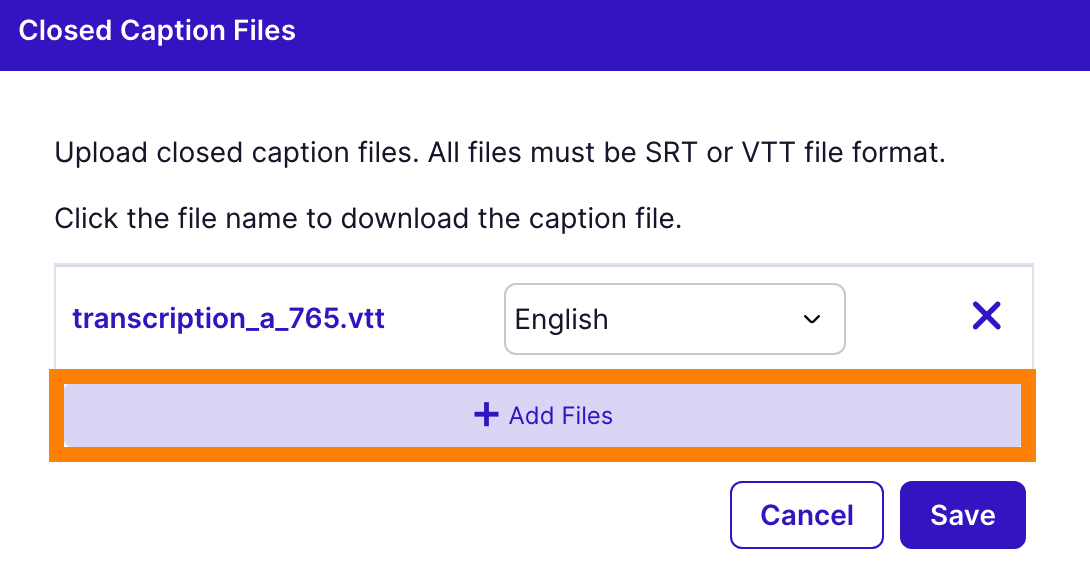Click the highlighted Add Files area
The height and width of the screenshot is (588, 1090).
tap(543, 414)
